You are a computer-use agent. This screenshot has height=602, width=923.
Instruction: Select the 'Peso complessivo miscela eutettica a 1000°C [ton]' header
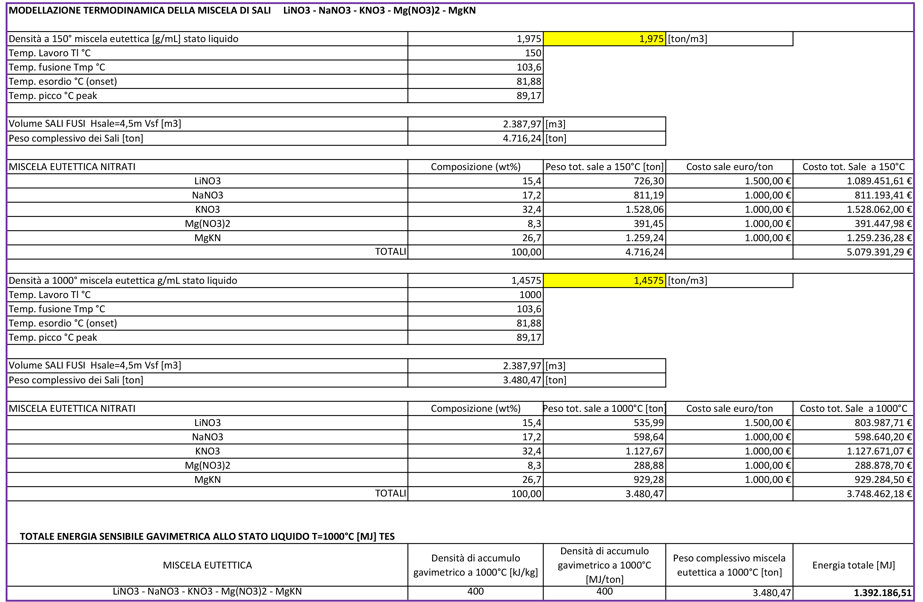click(x=729, y=565)
